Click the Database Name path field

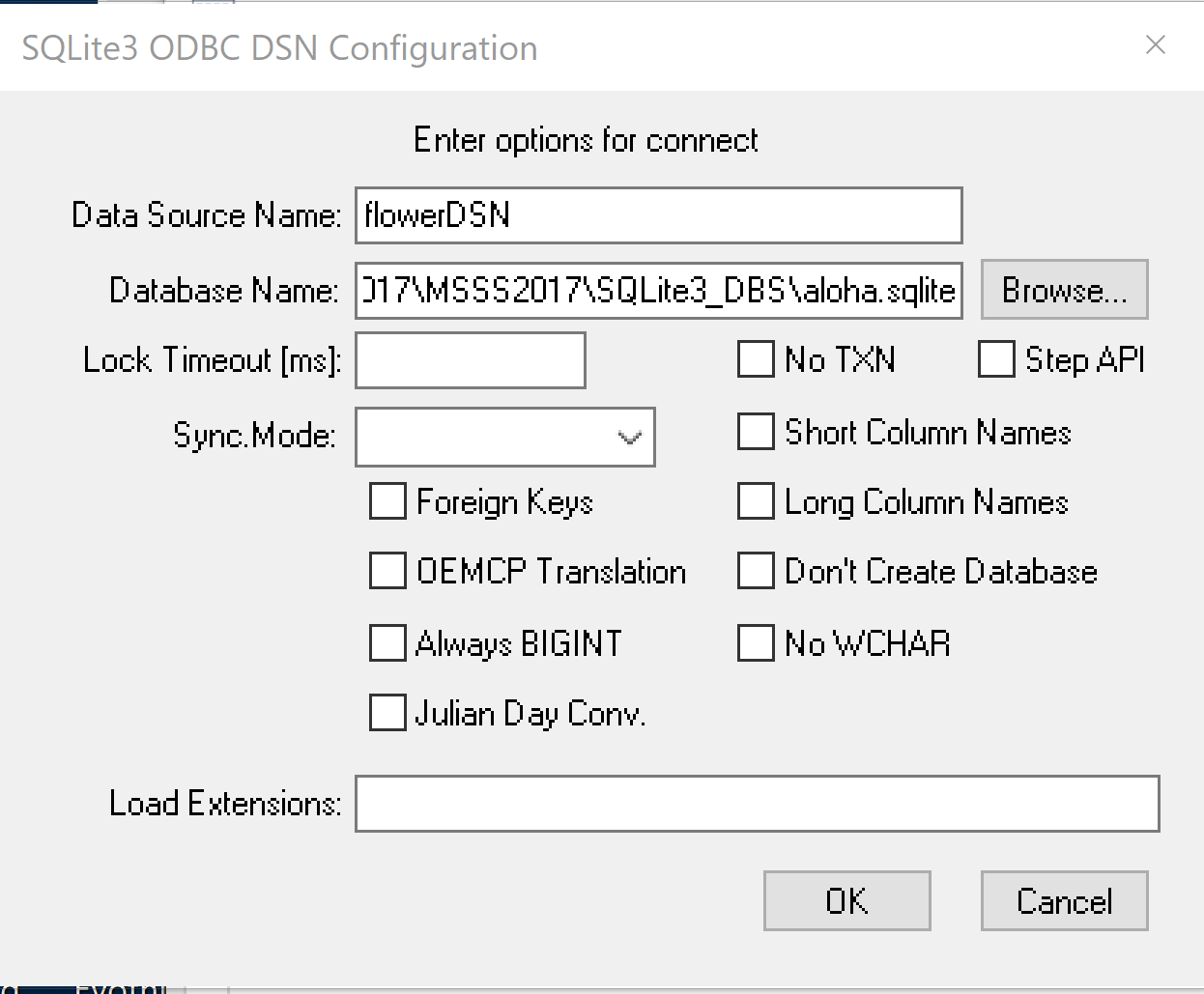pos(659,290)
